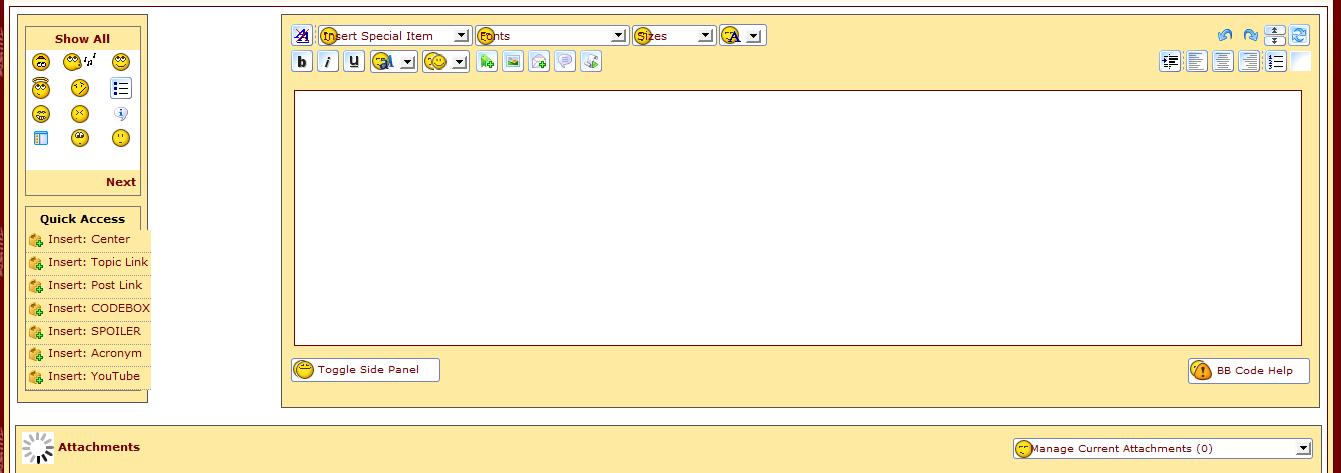Click the insert email link icon

click(x=539, y=62)
